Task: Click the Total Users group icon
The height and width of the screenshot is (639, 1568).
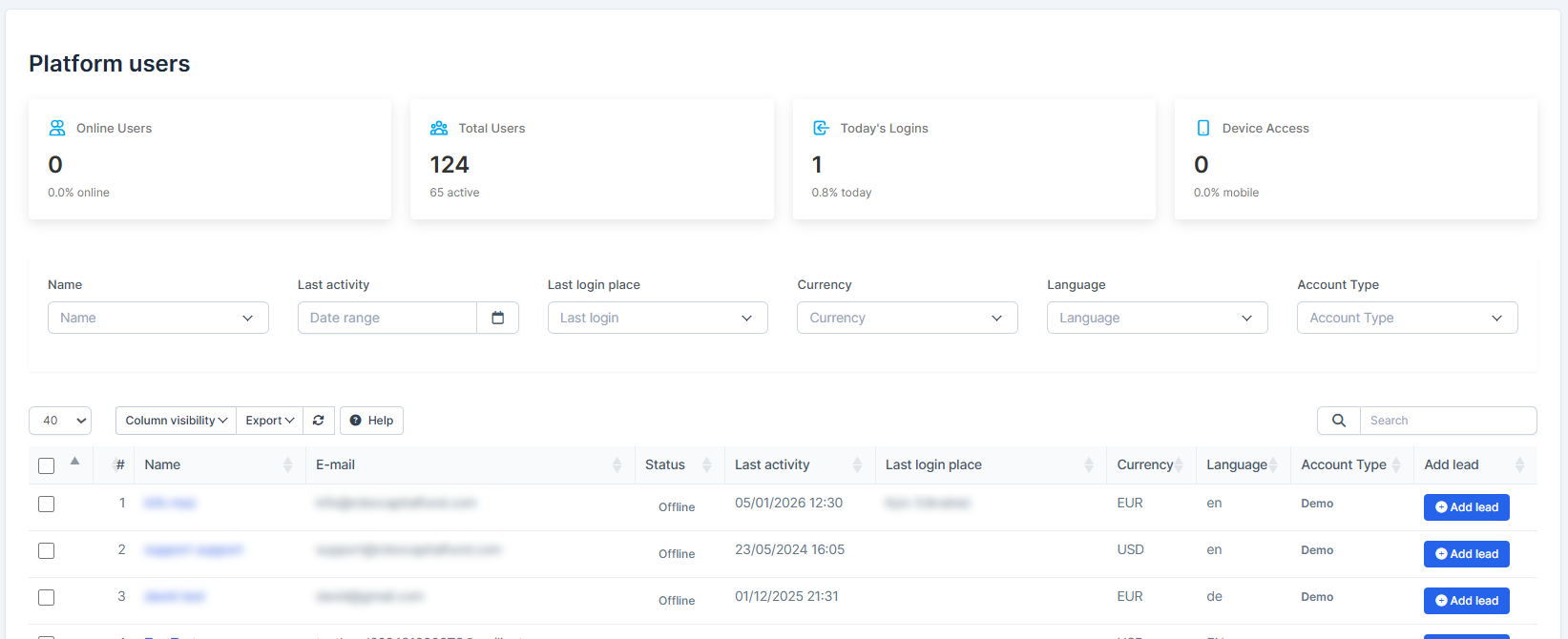Action: pos(439,128)
